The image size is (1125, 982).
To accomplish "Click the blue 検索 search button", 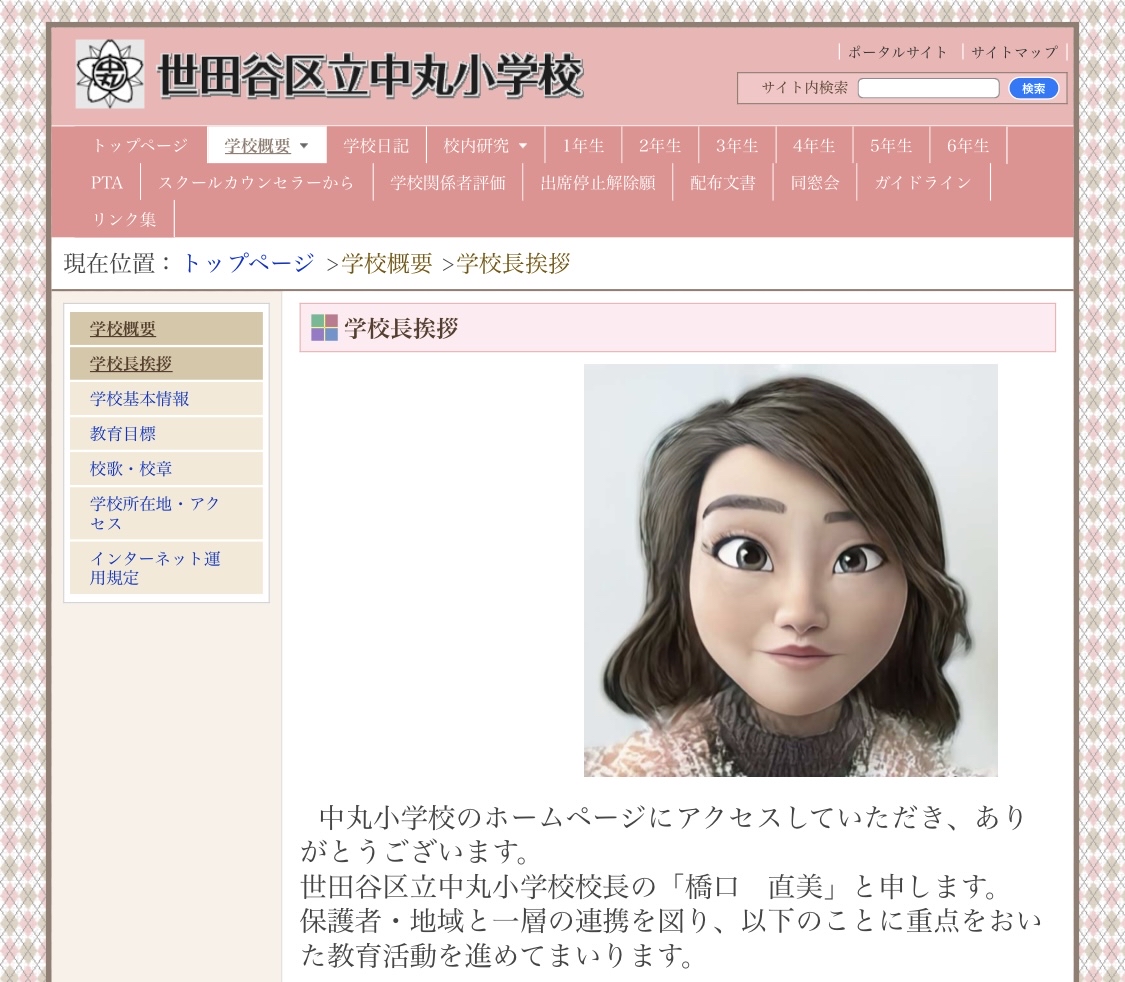I will (1033, 88).
